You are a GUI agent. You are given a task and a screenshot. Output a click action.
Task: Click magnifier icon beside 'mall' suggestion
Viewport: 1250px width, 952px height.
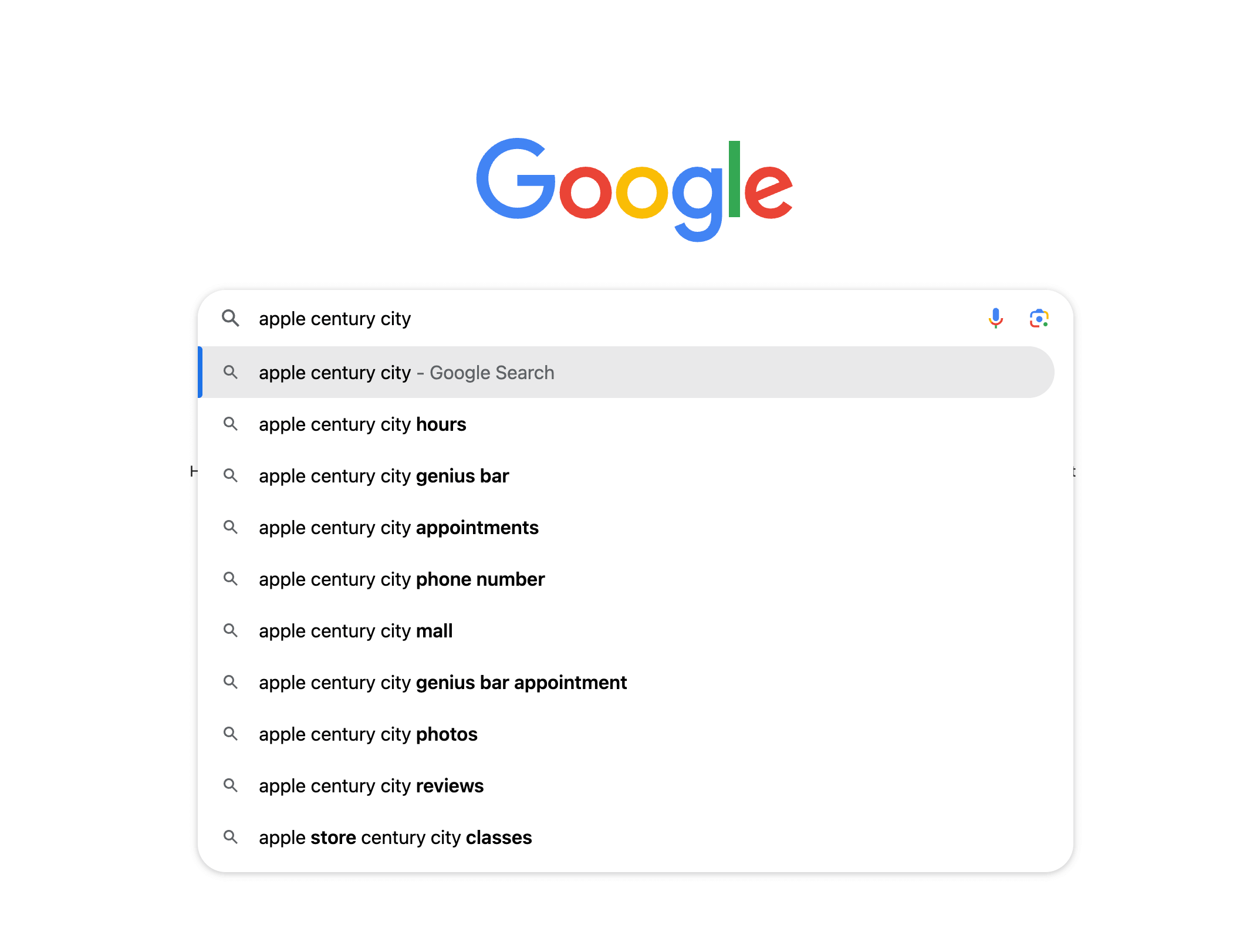click(231, 630)
